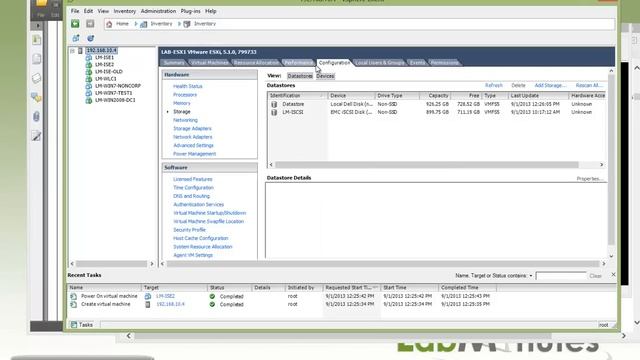The width and height of the screenshot is (640, 360).
Task: Click the VM icon beside LM-WIN2008-DC1
Action: click(89, 100)
